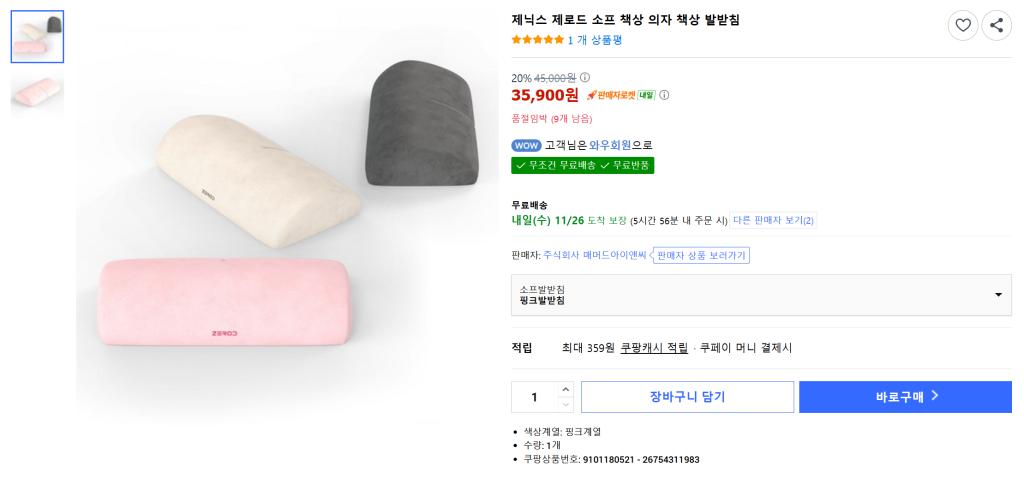The width and height of the screenshot is (1024, 484).
Task: Click the quantity input field
Action: pos(534,397)
